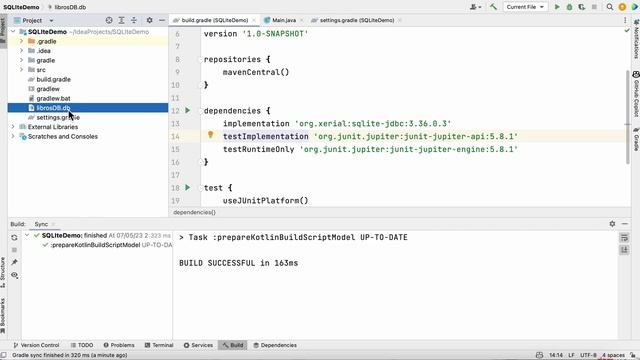The width and height of the screenshot is (640, 360).
Task: Open Structure side tool window
Action: point(3,272)
